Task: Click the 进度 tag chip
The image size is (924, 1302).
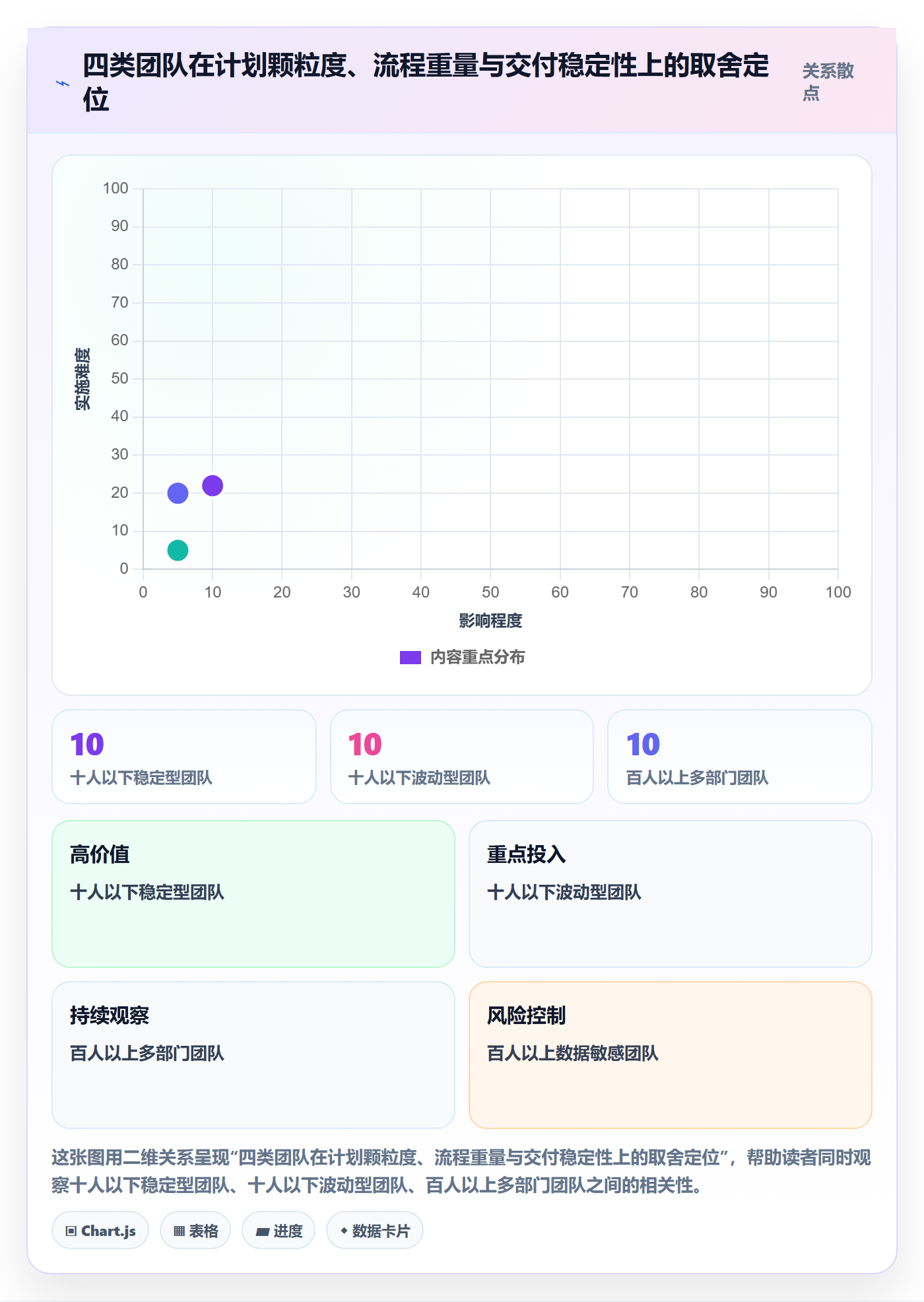Action: [279, 1231]
